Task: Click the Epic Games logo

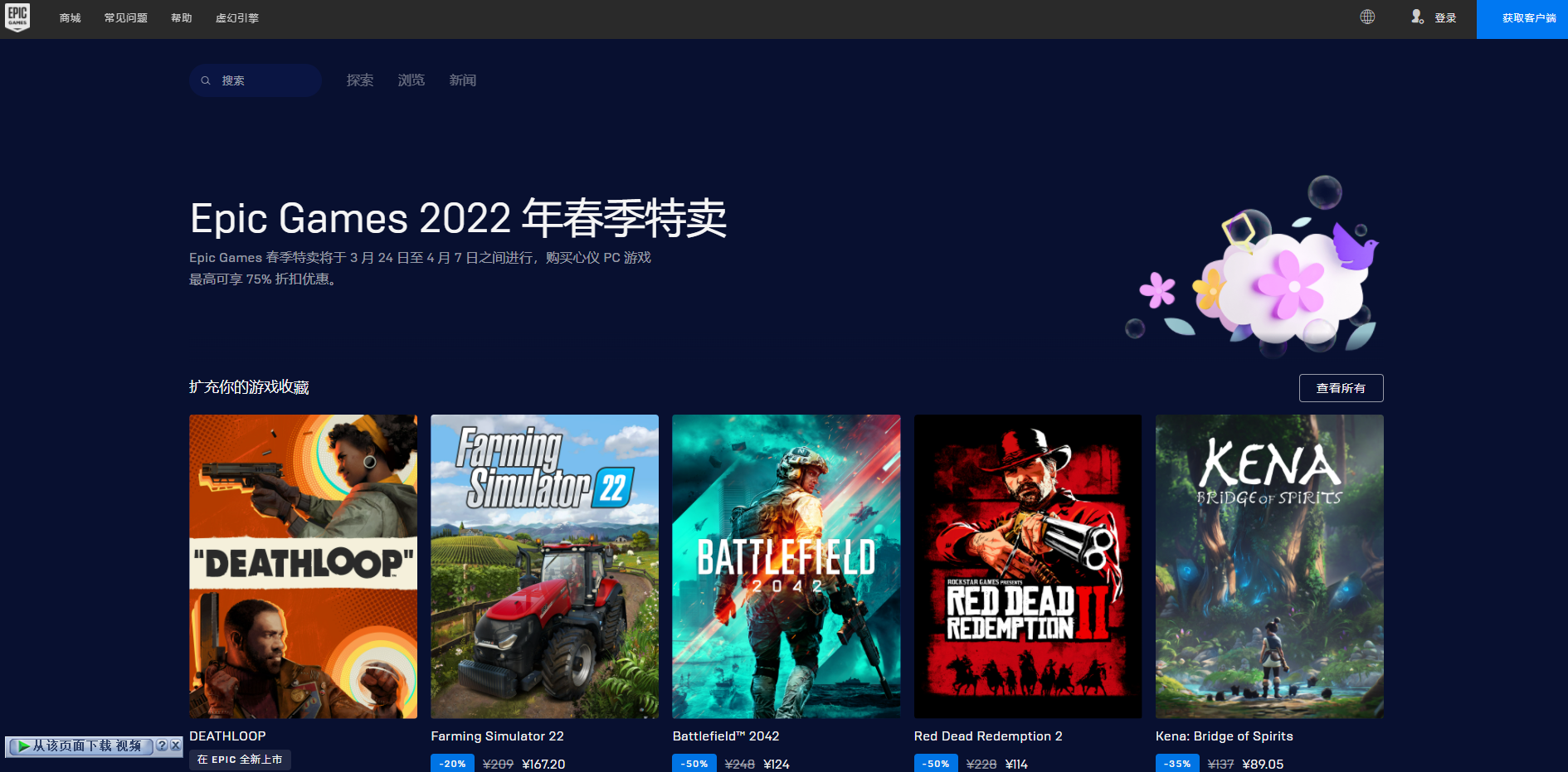Action: click(17, 17)
